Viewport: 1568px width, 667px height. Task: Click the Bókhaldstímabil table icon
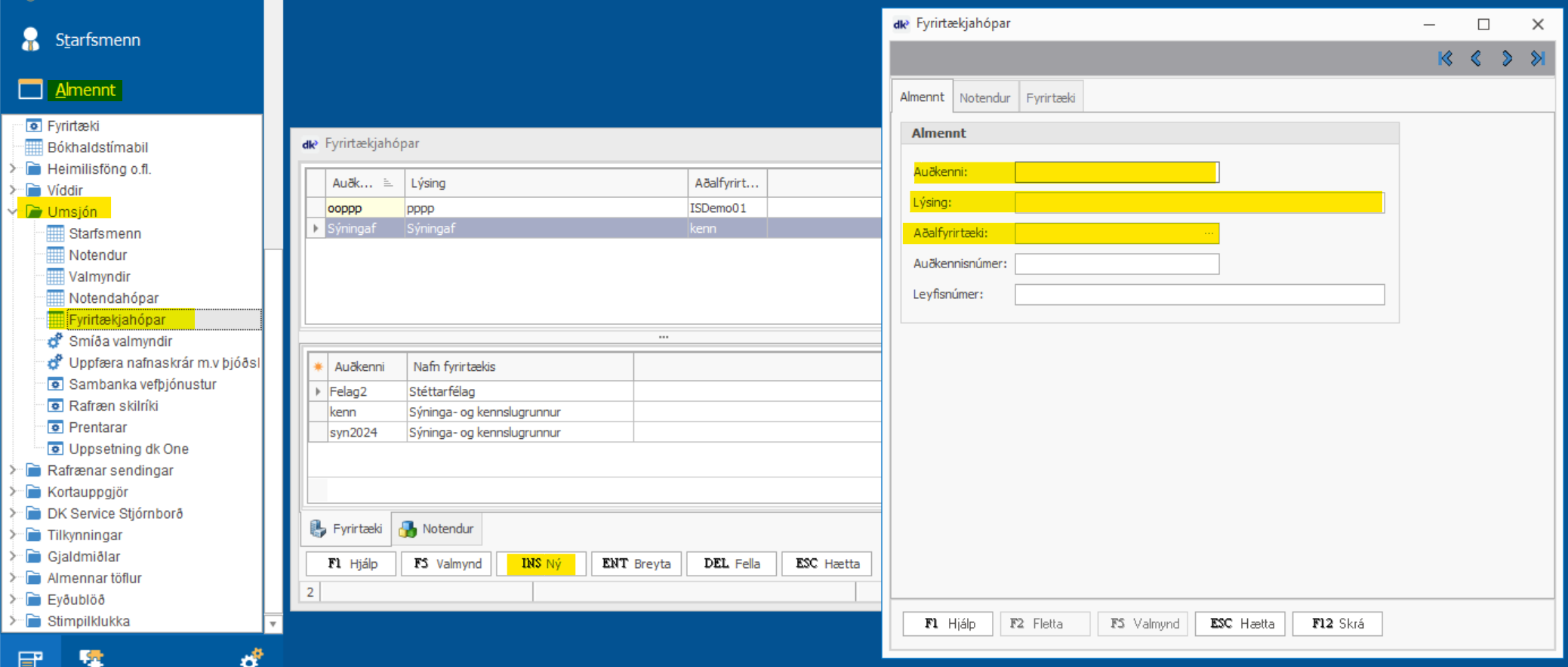tap(34, 147)
